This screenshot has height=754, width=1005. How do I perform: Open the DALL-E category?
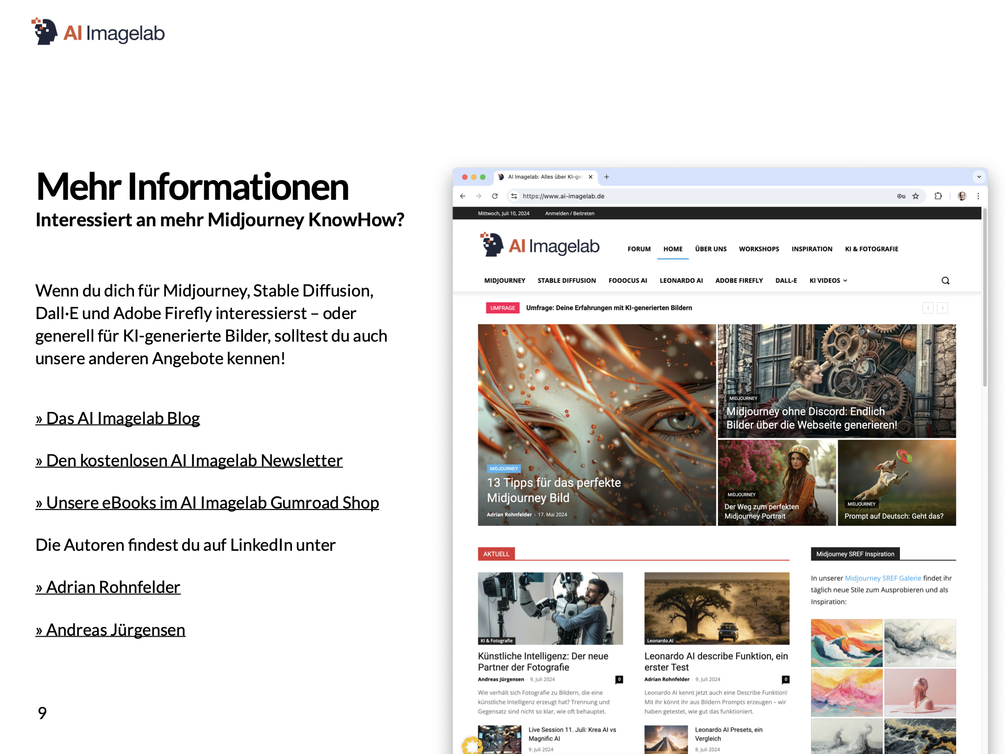786,281
